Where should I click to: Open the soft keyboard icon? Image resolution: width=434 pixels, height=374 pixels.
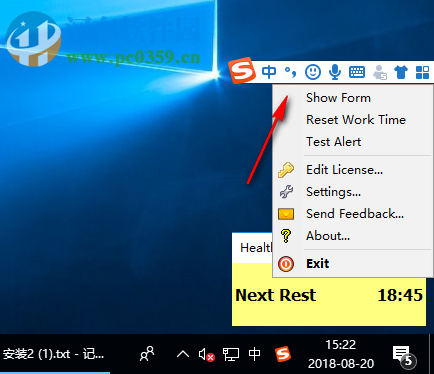357,72
